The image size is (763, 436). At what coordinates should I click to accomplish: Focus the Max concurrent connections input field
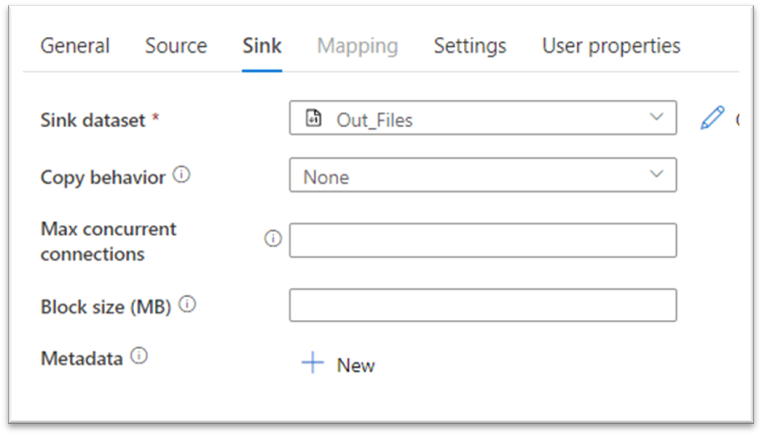(482, 240)
